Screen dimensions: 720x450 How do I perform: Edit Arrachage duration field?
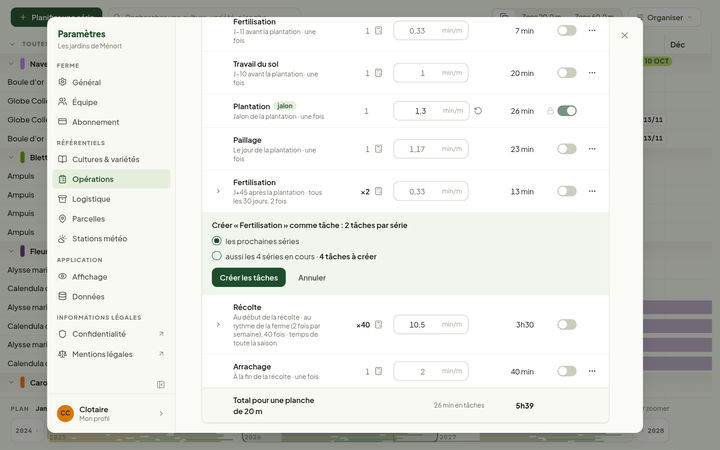431,371
